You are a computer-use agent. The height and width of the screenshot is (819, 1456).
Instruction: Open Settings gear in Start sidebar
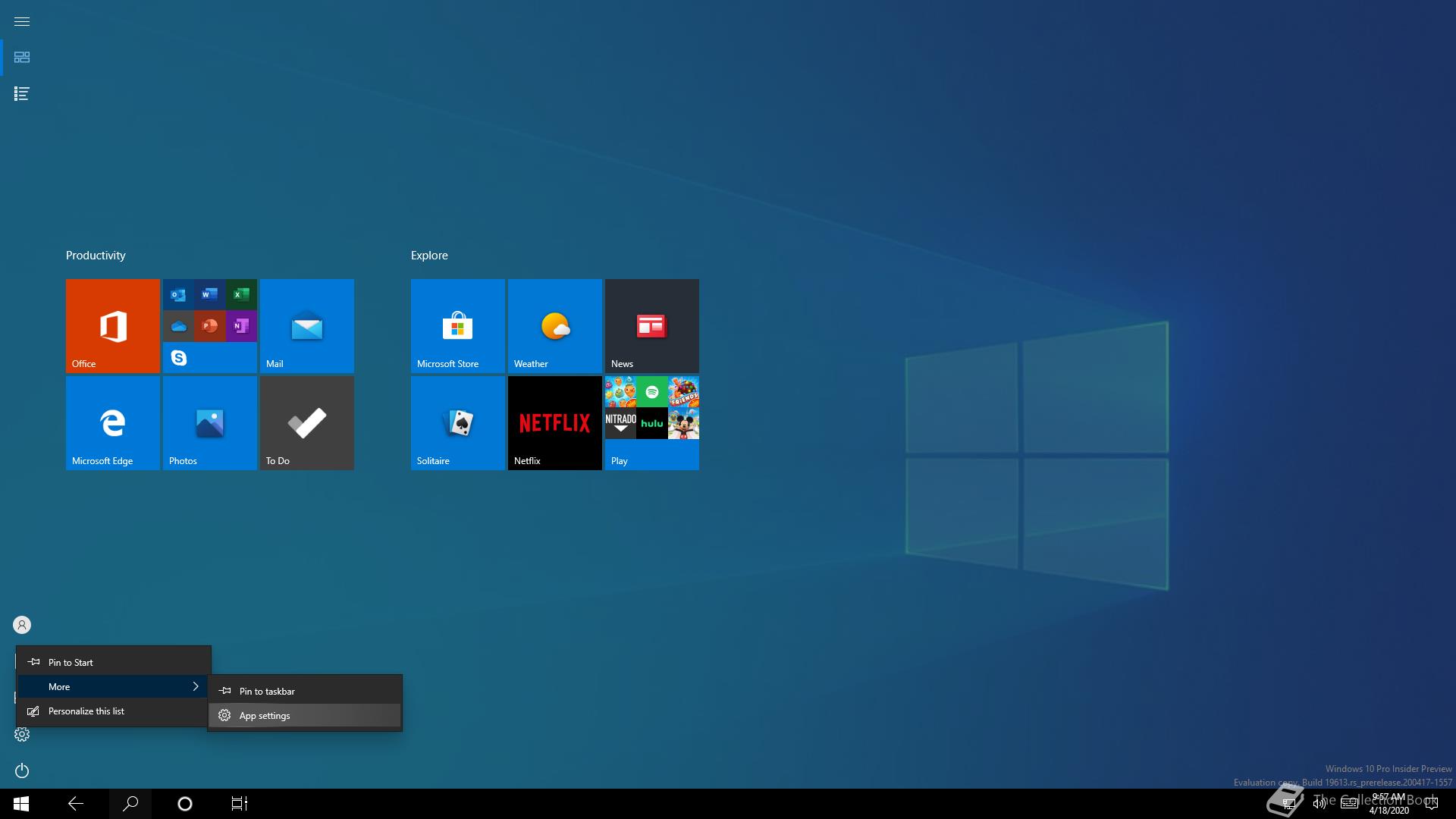coord(22,734)
